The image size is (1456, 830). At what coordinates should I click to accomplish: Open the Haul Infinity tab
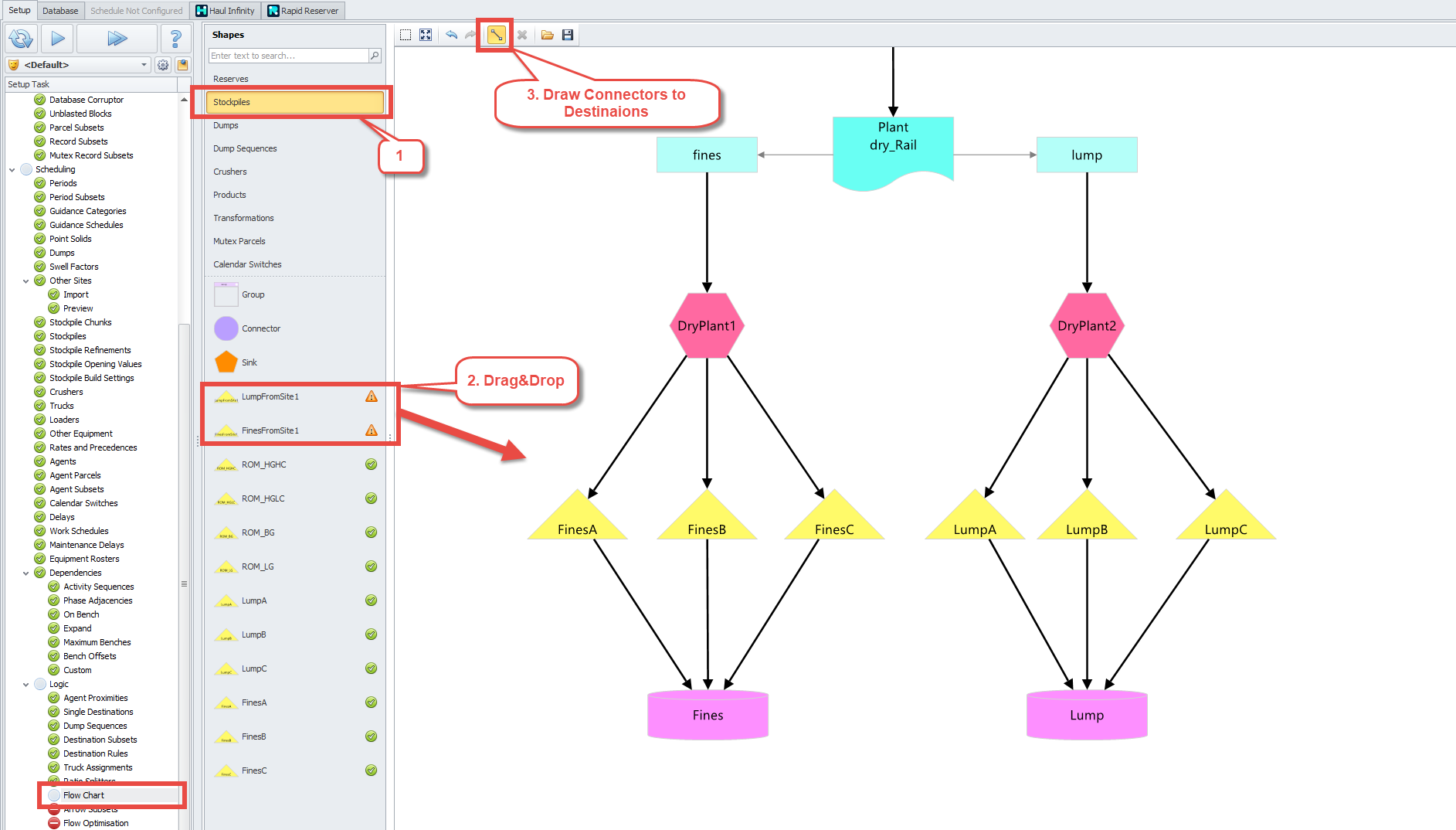[x=226, y=10]
